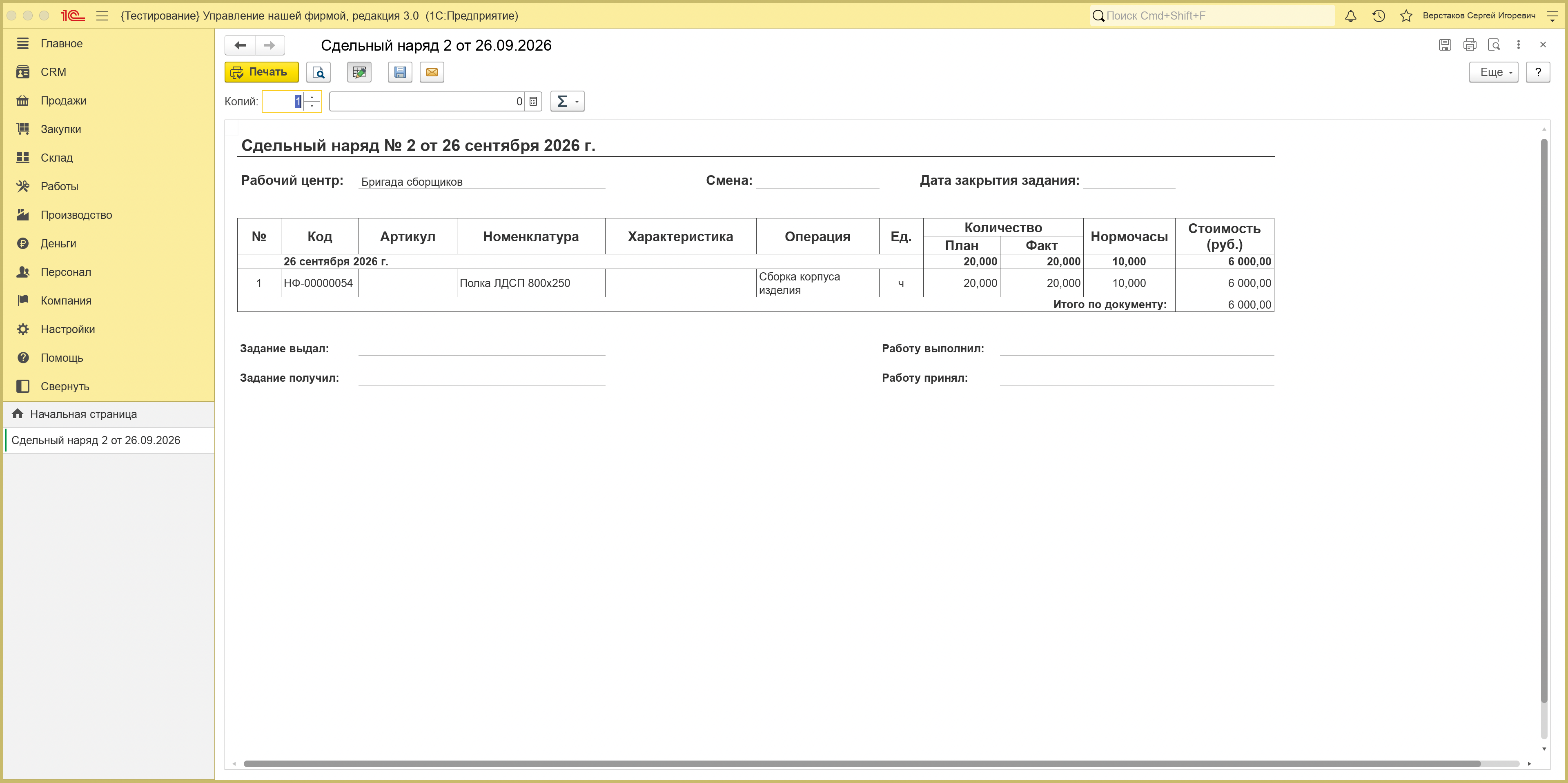Open favorites star icon

1406,16
